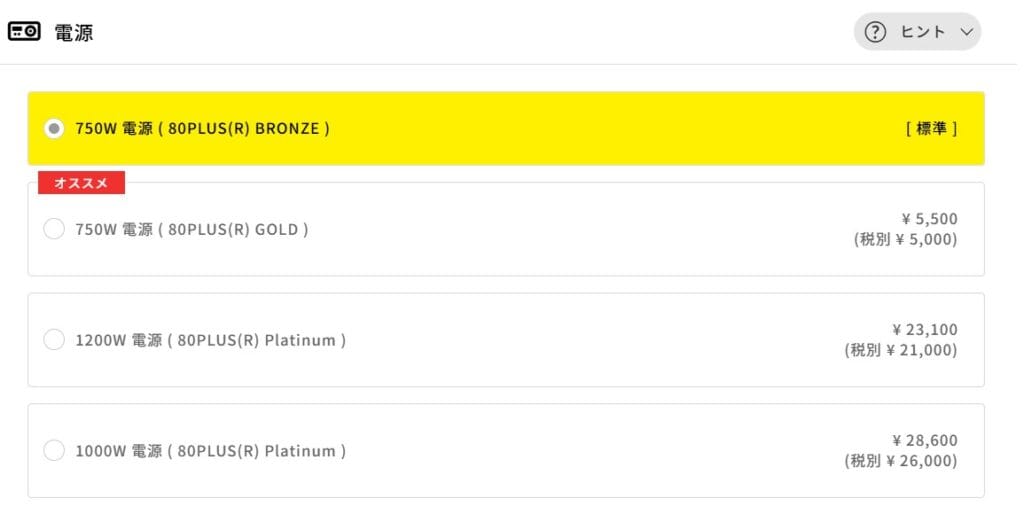Click the 750W 電源 BRONZE option text
This screenshot has width=1024, height=522.
coord(202,129)
